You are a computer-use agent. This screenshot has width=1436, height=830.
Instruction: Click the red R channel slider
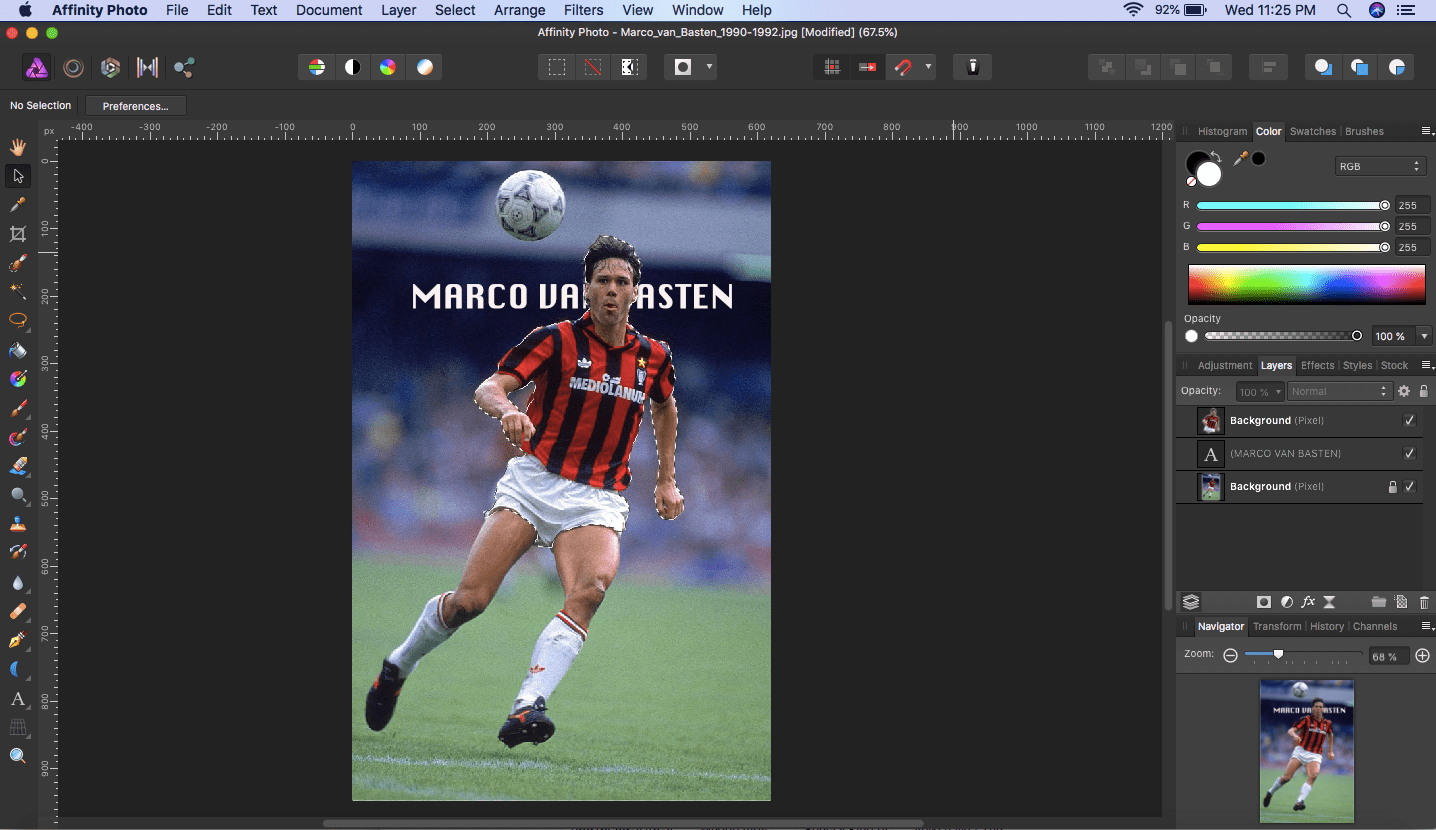(1290, 206)
